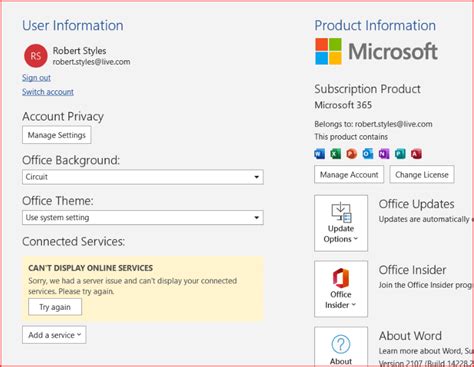Click the Account Privacy heading
The height and width of the screenshot is (367, 474).
coord(63,116)
